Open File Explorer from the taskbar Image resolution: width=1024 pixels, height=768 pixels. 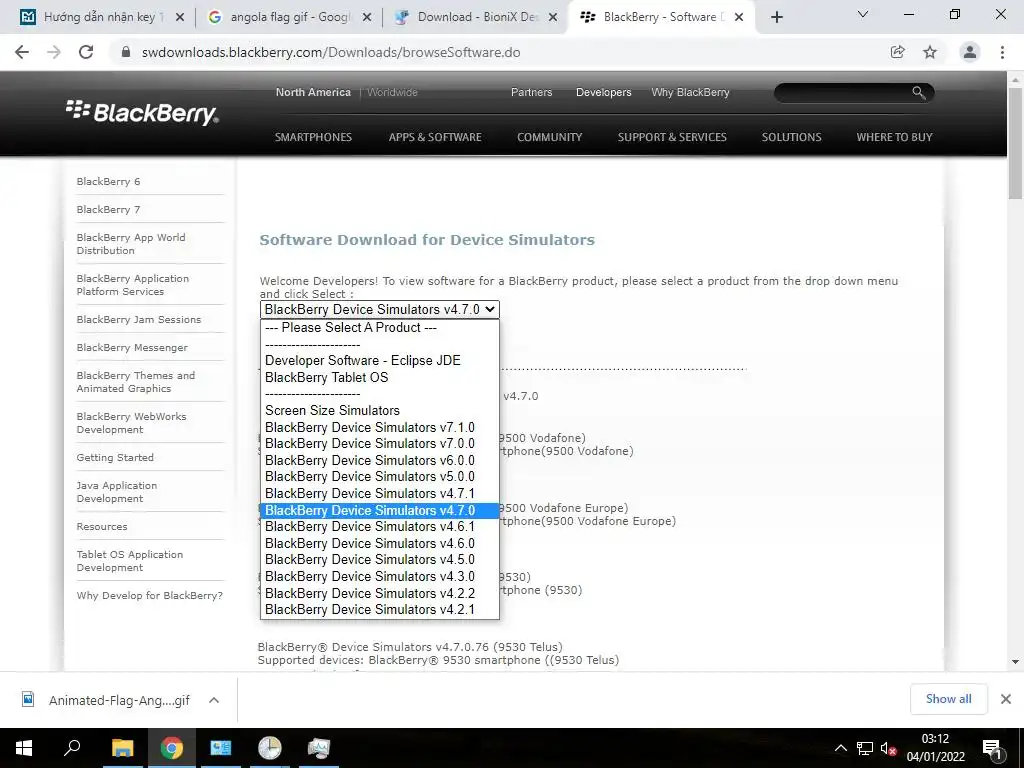(x=122, y=748)
